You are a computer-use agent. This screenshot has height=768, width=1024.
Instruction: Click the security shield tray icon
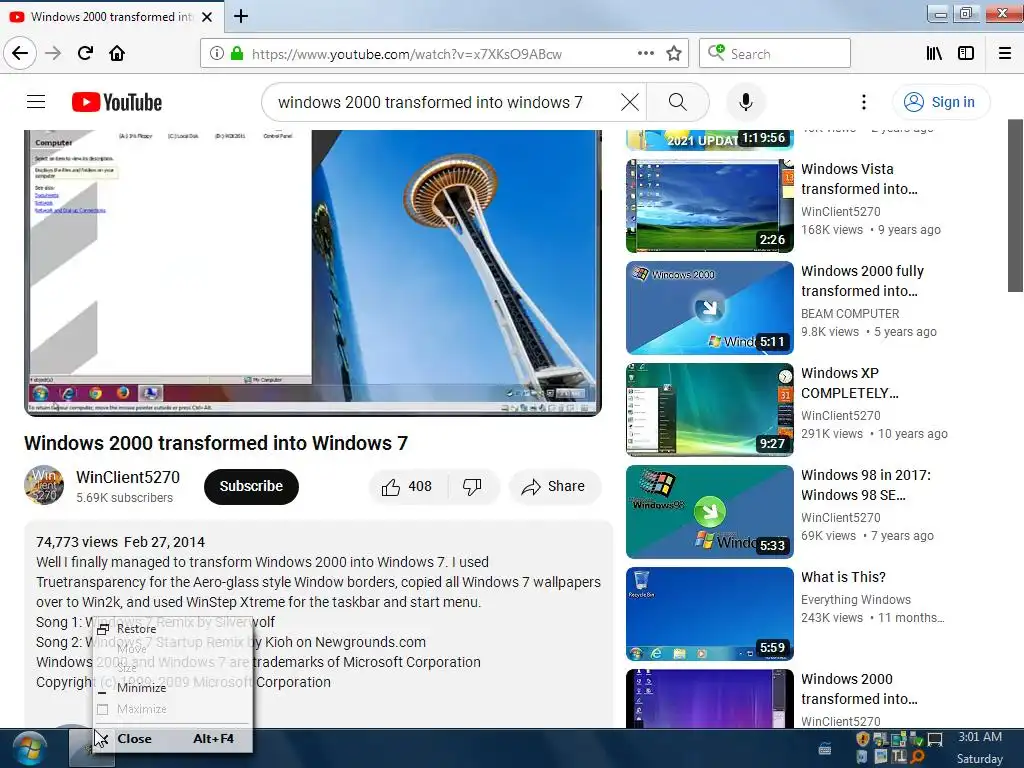coord(862,739)
